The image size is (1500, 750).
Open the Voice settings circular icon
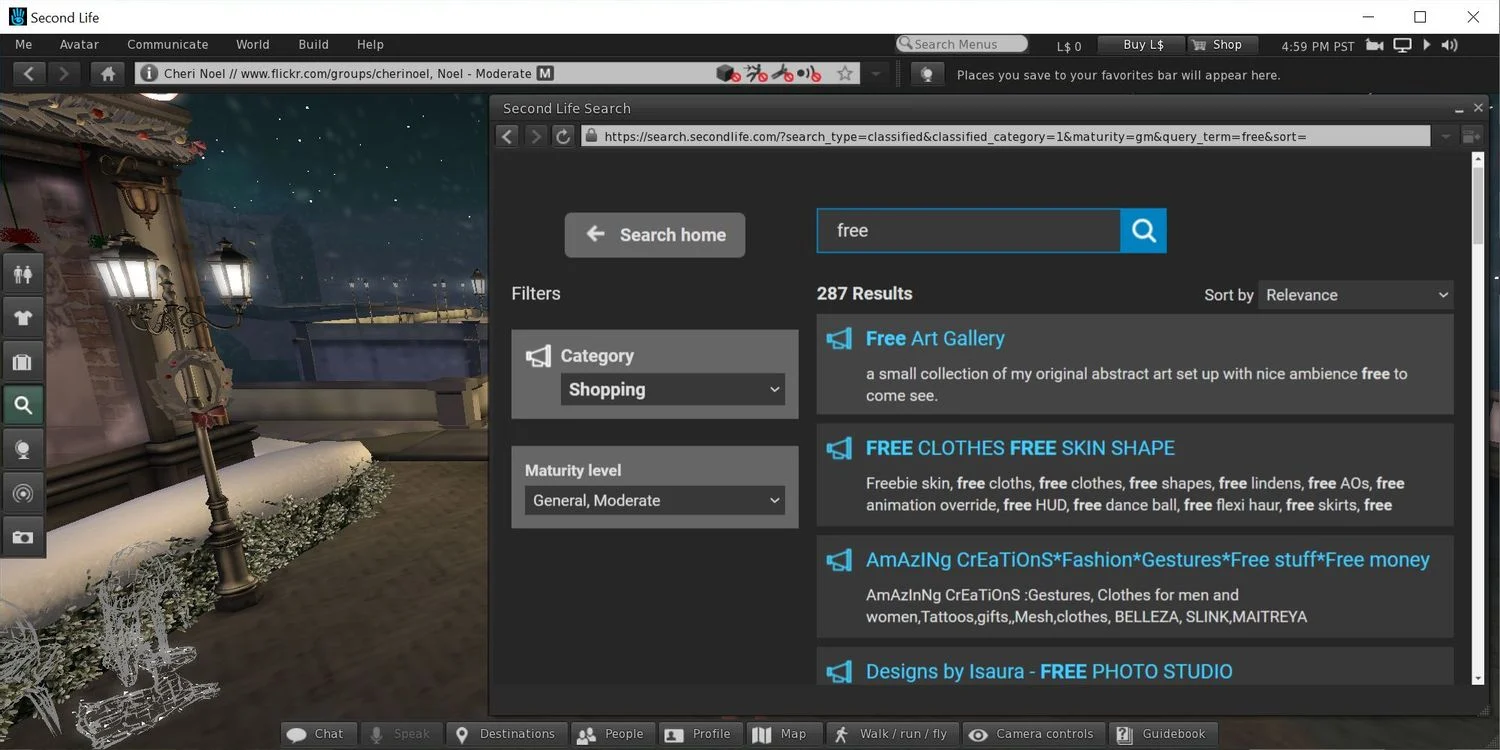(x=22, y=494)
